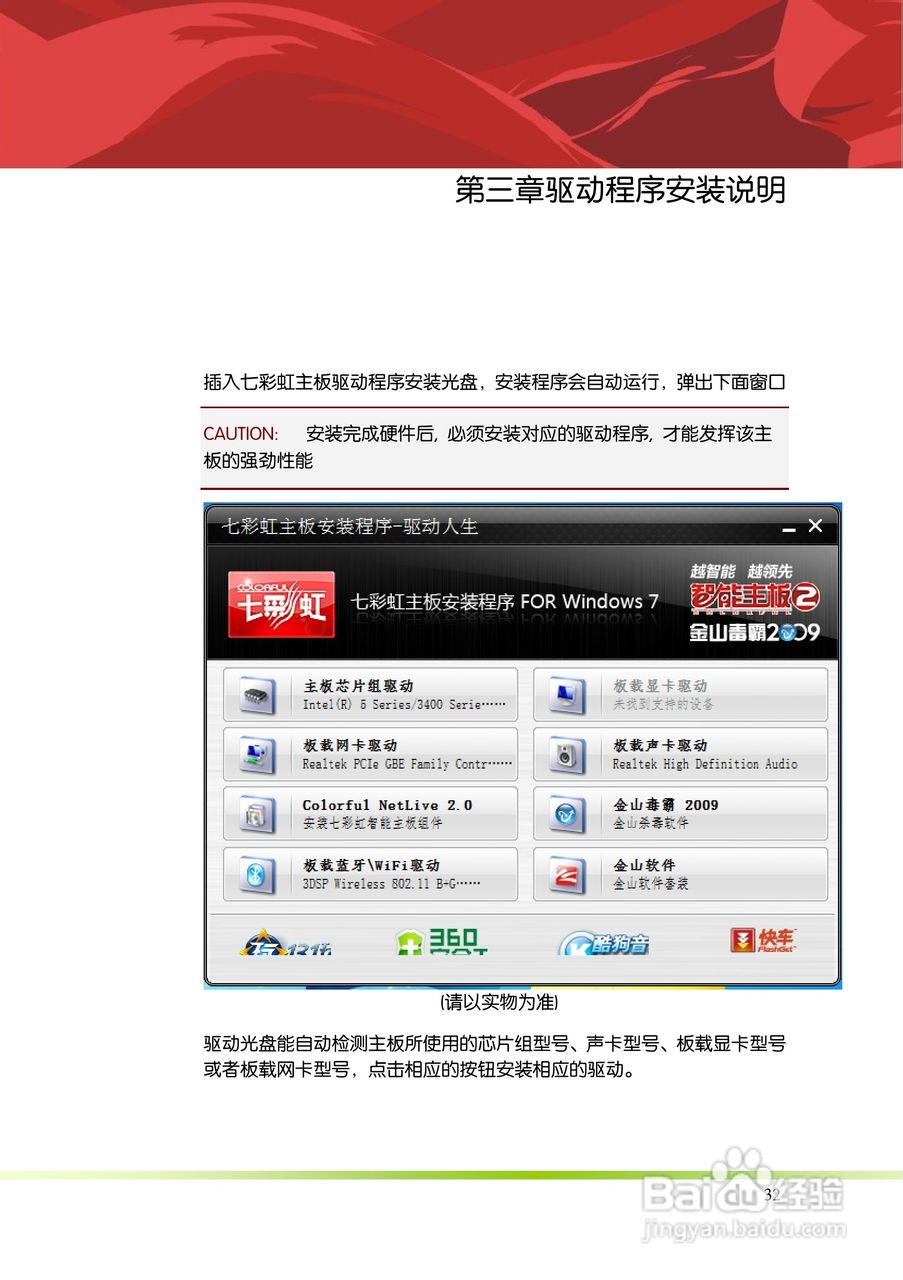
Task: Click the Colorful NetLive 2.0 icon
Action: (257, 814)
